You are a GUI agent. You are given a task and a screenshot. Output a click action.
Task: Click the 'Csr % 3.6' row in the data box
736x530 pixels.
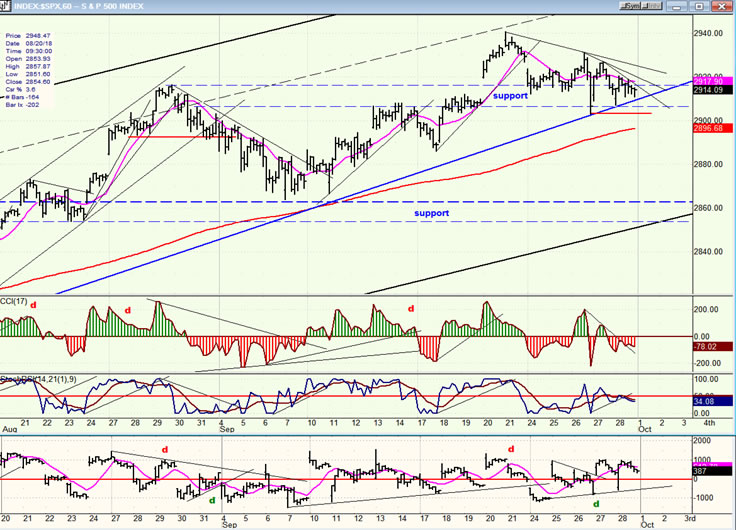point(21,89)
